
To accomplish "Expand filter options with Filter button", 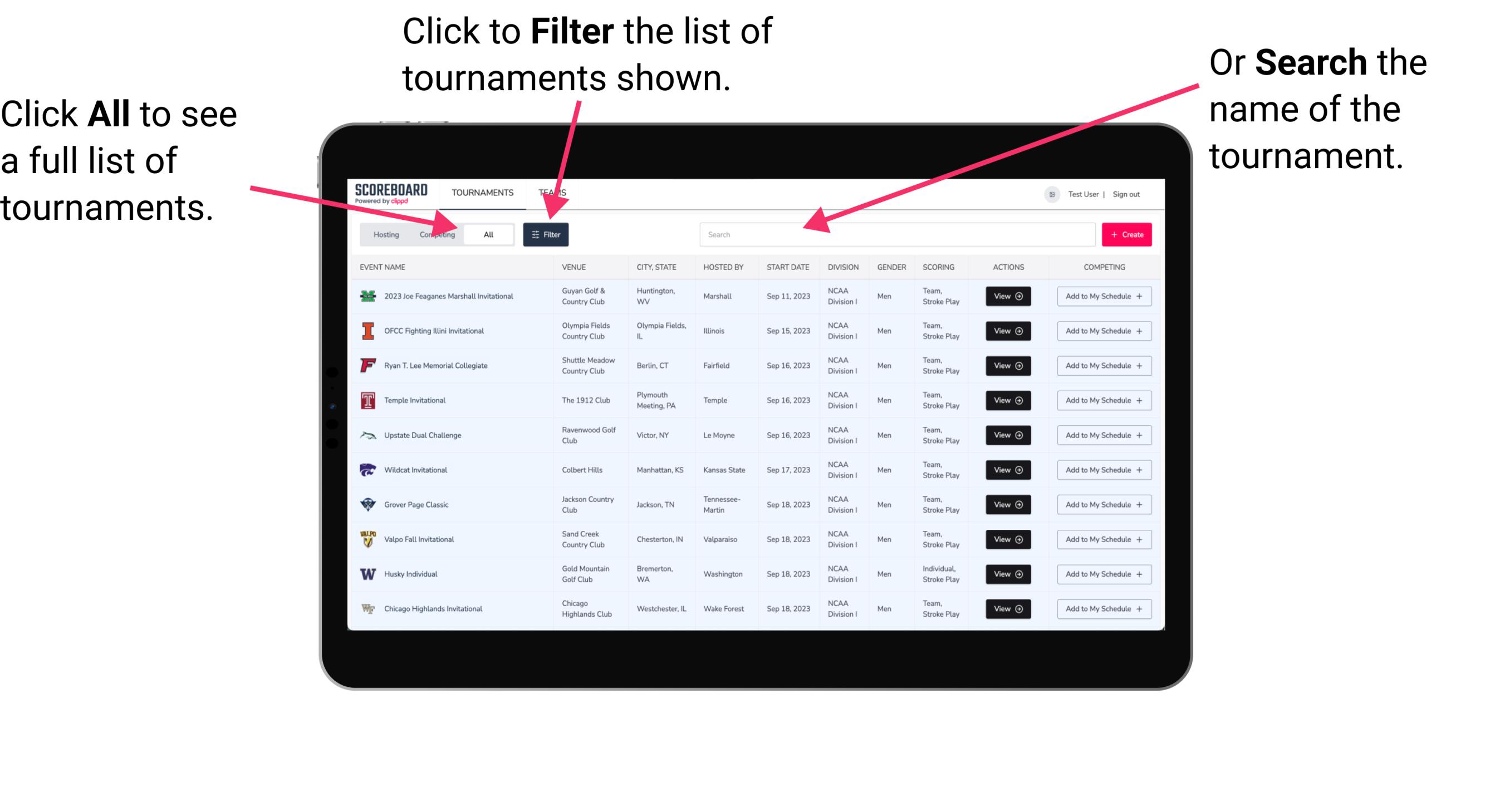I will [547, 234].
